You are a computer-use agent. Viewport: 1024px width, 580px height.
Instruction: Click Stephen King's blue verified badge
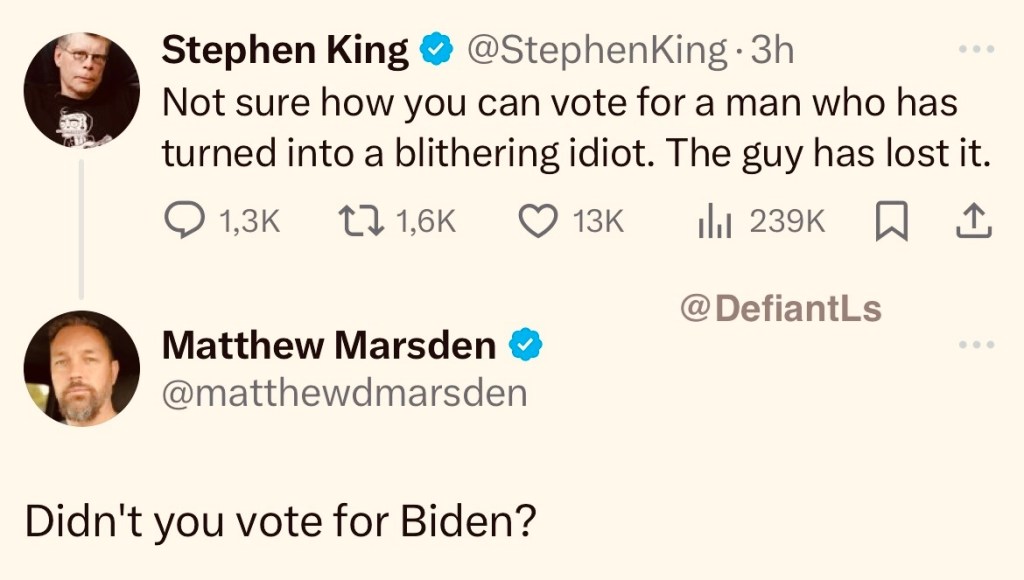click(436, 49)
